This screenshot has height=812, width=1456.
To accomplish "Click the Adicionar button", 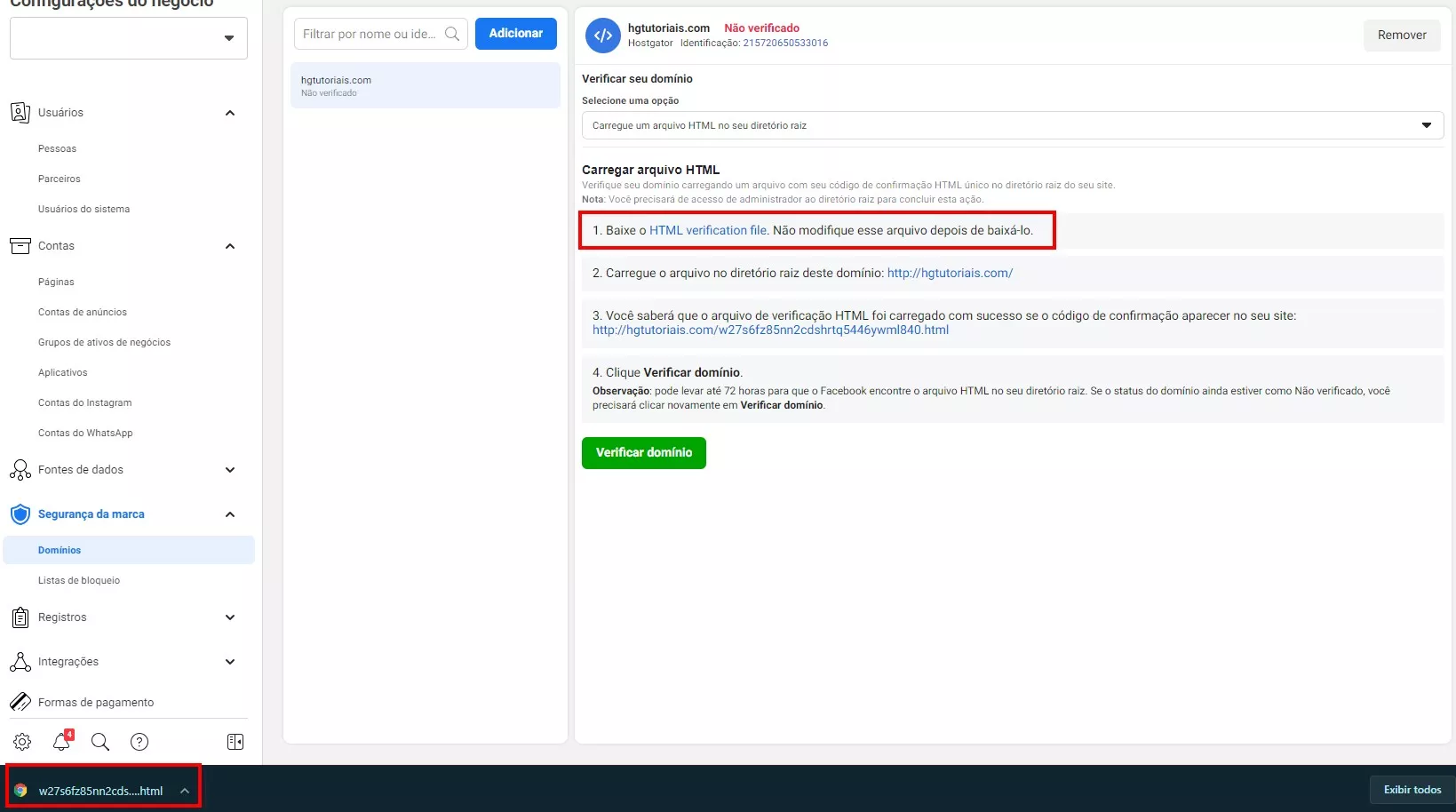I will [516, 34].
